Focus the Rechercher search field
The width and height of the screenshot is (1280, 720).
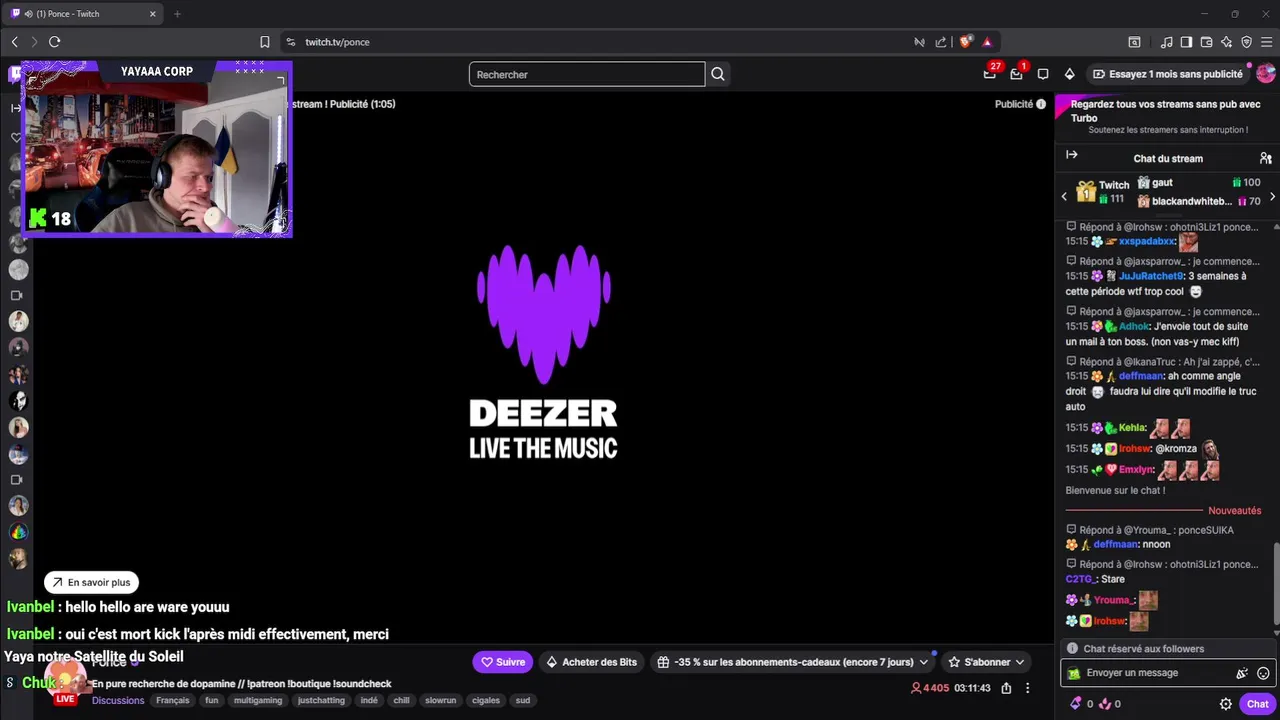coord(587,74)
